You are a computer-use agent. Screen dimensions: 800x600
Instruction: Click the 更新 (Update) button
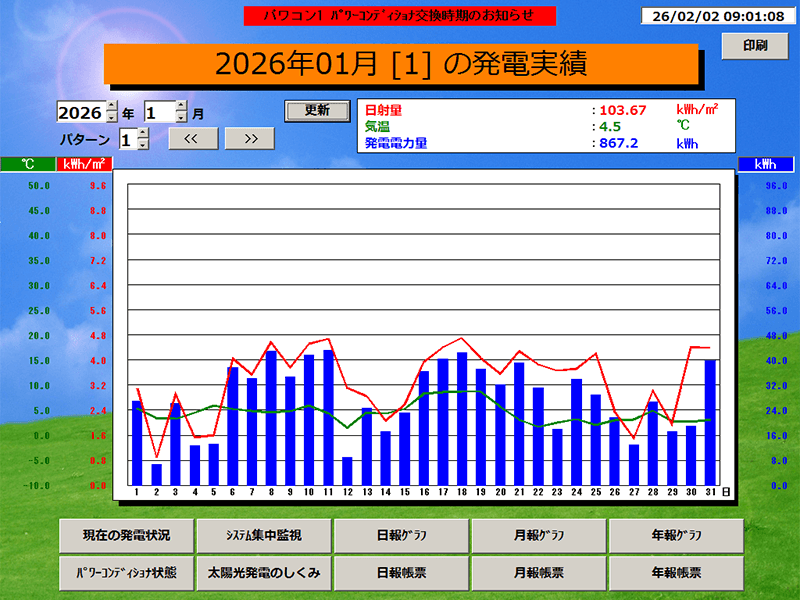[318, 110]
